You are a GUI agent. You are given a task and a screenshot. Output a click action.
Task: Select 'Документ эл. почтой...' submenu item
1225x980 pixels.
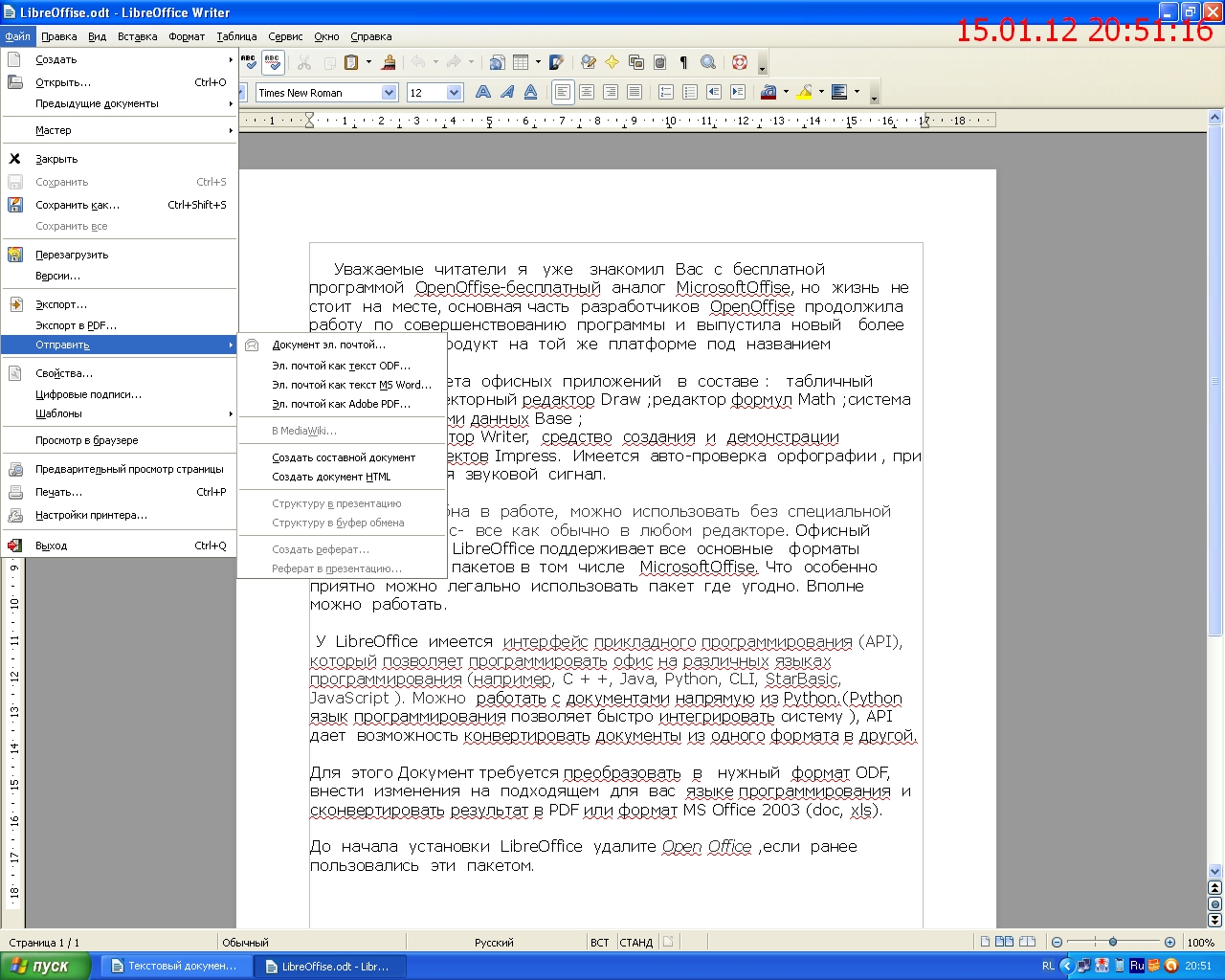[x=343, y=345]
